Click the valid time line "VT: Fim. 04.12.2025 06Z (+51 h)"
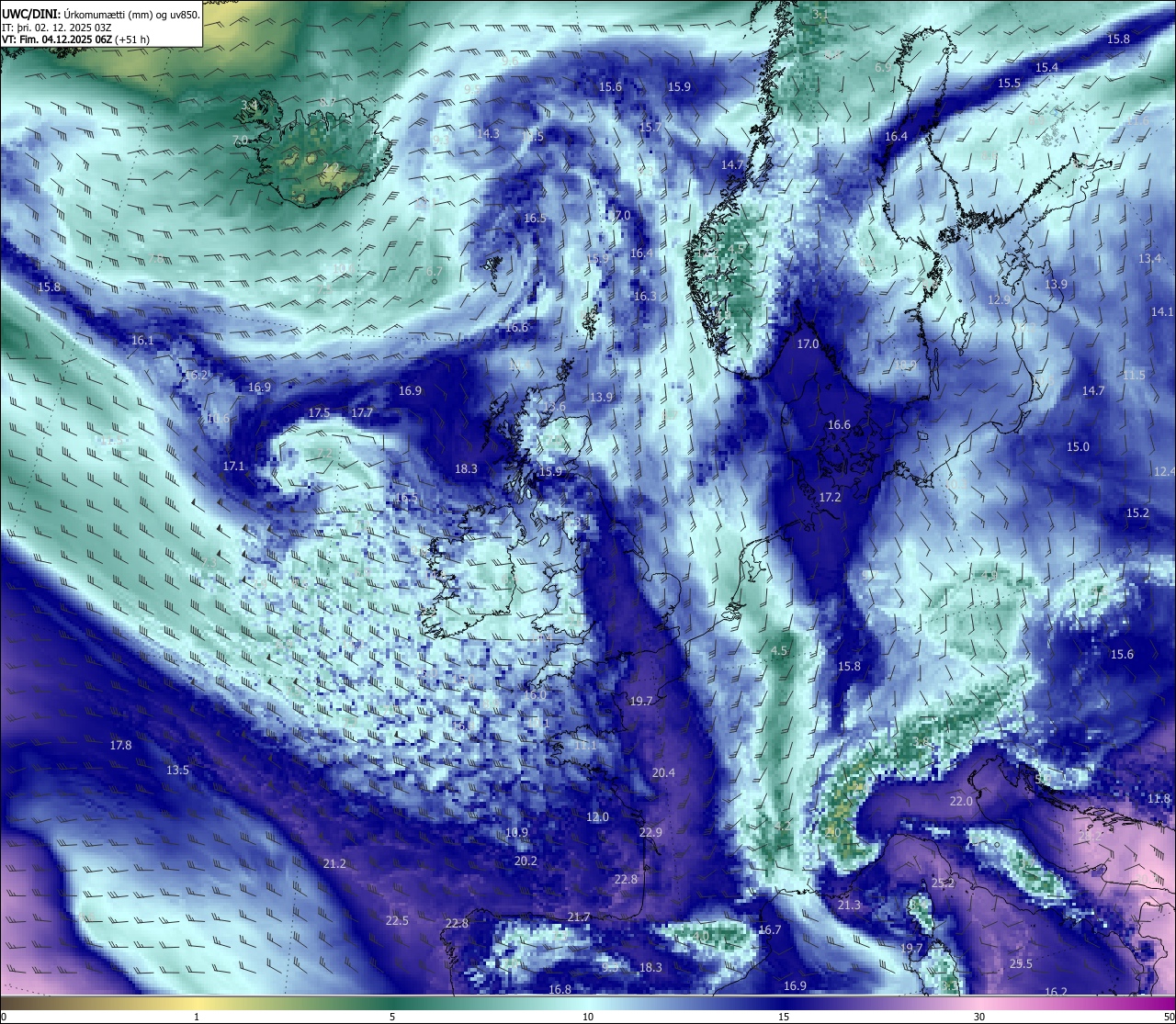The image size is (1176, 1024). (x=75, y=39)
